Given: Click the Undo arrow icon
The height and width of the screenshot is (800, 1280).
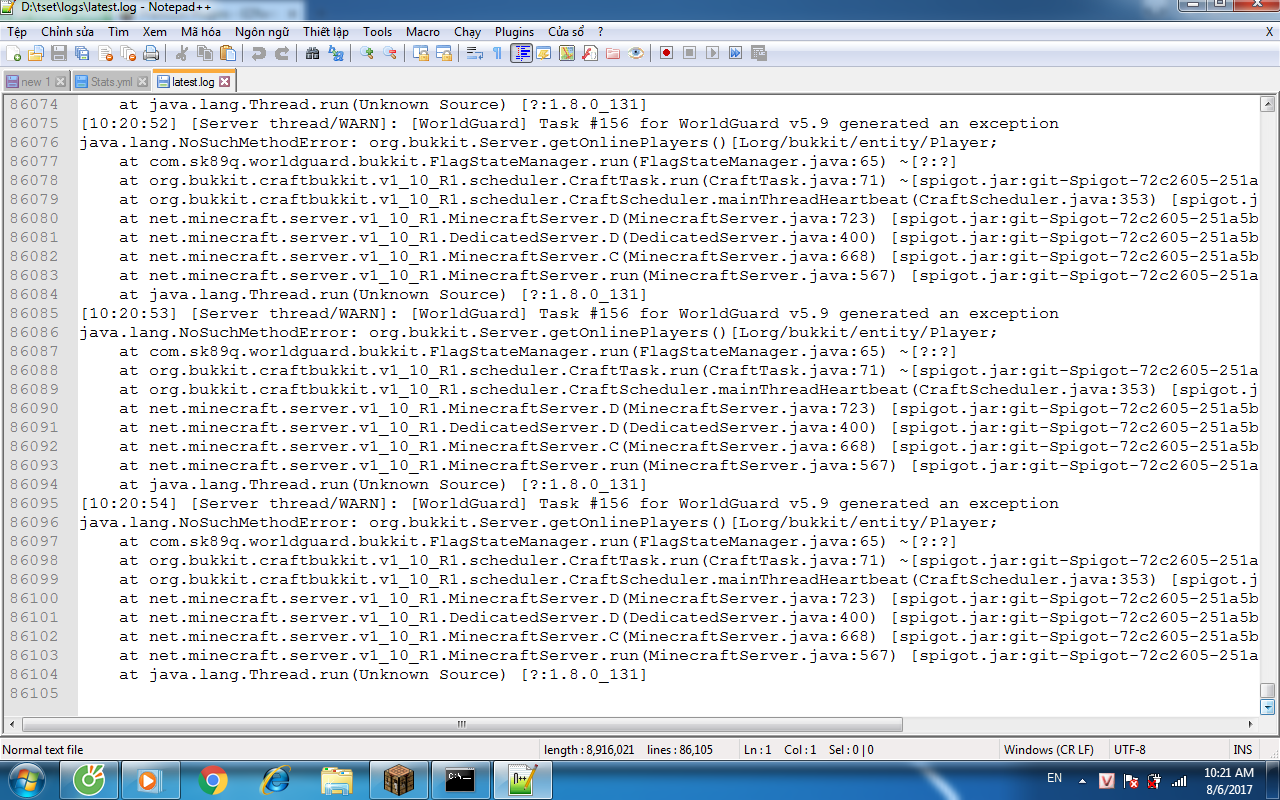Looking at the screenshot, I should tap(259, 53).
